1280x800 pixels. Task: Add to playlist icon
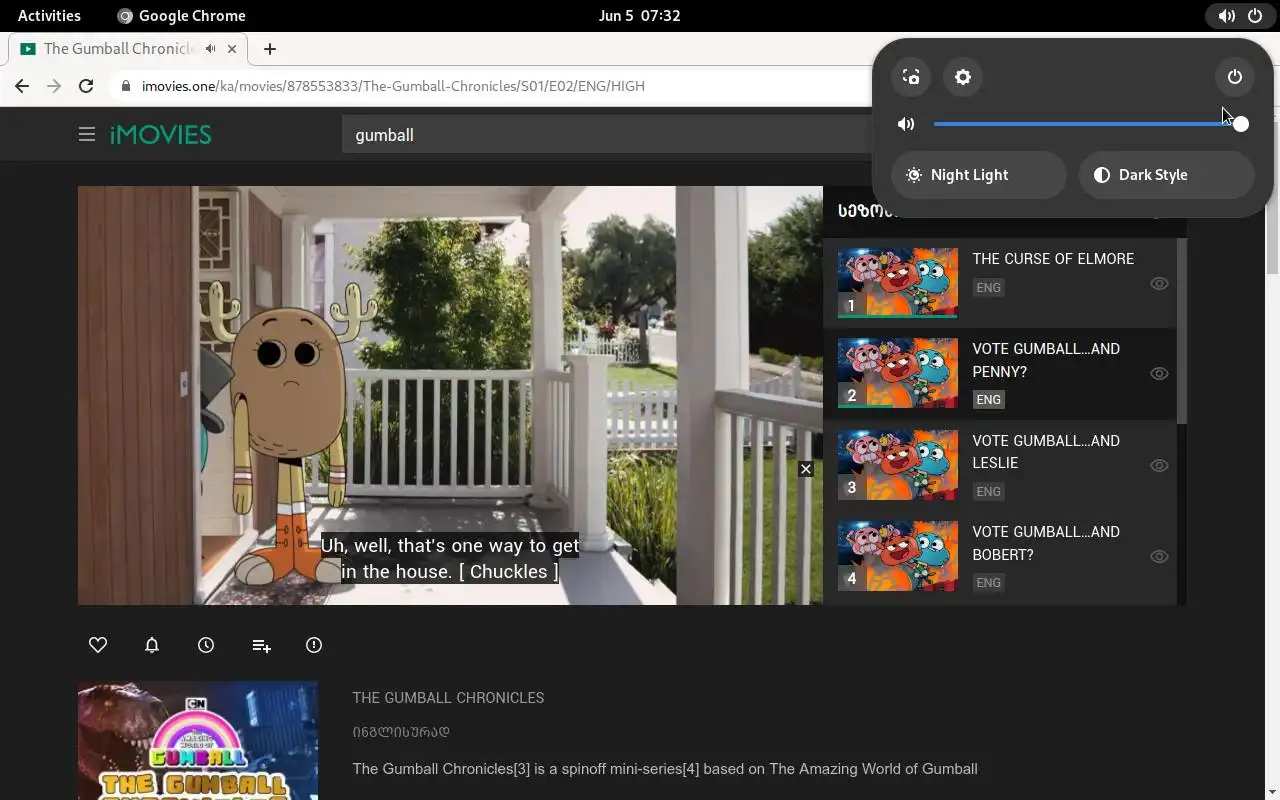261,646
